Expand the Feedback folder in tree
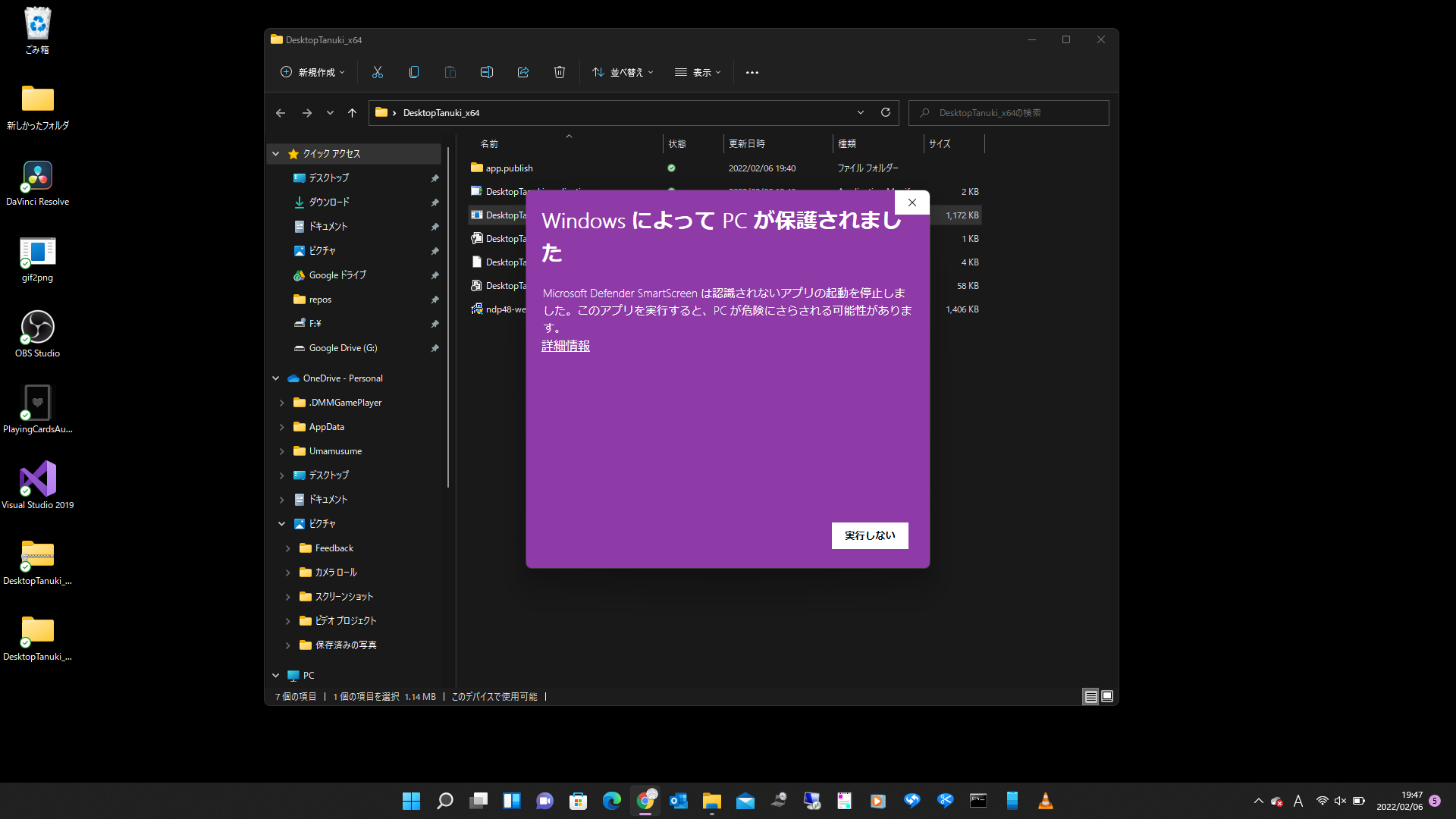Image resolution: width=1456 pixels, height=819 pixels. (x=288, y=548)
